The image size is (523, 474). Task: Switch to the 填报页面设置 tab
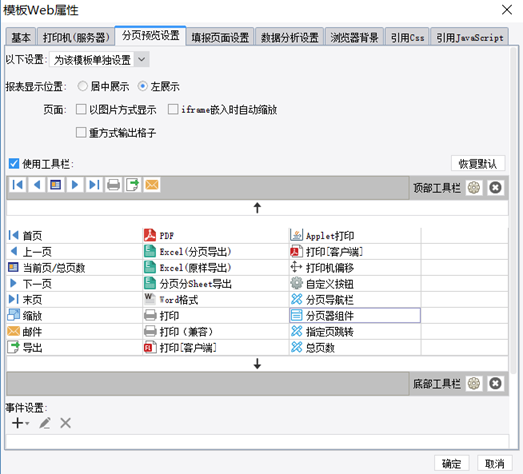click(x=220, y=37)
